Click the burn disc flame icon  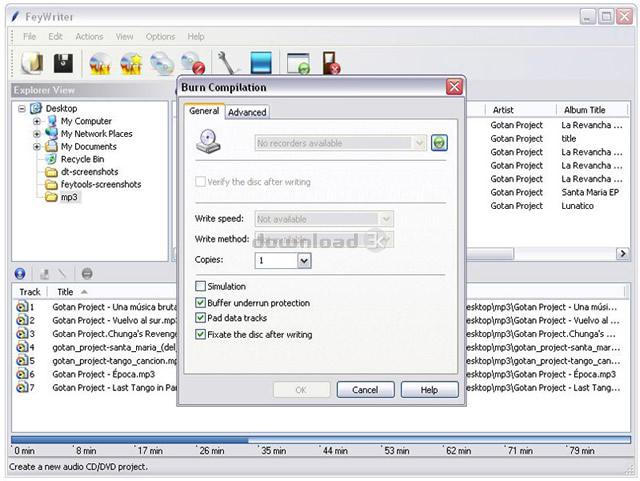(x=100, y=64)
